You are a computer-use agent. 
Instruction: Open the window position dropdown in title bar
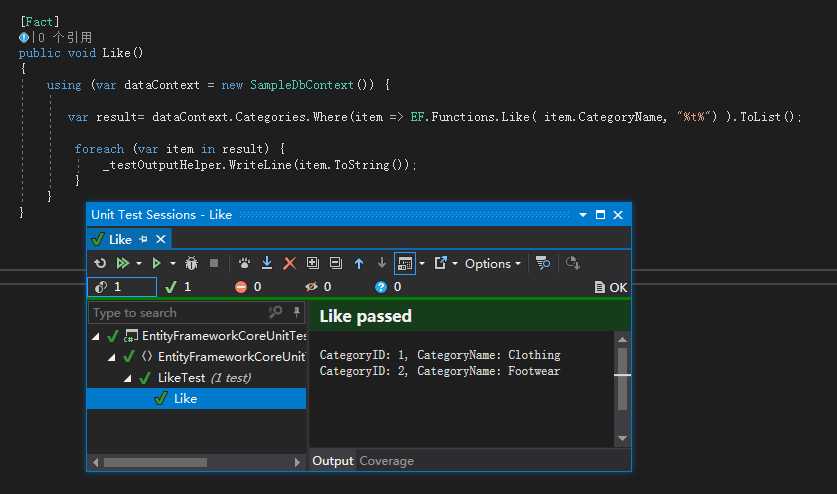pos(583,215)
